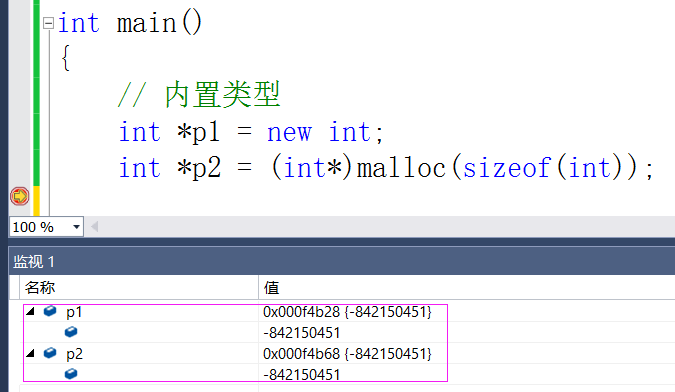Select the p1 name in the watch list
The height and width of the screenshot is (392, 675).
(74, 312)
